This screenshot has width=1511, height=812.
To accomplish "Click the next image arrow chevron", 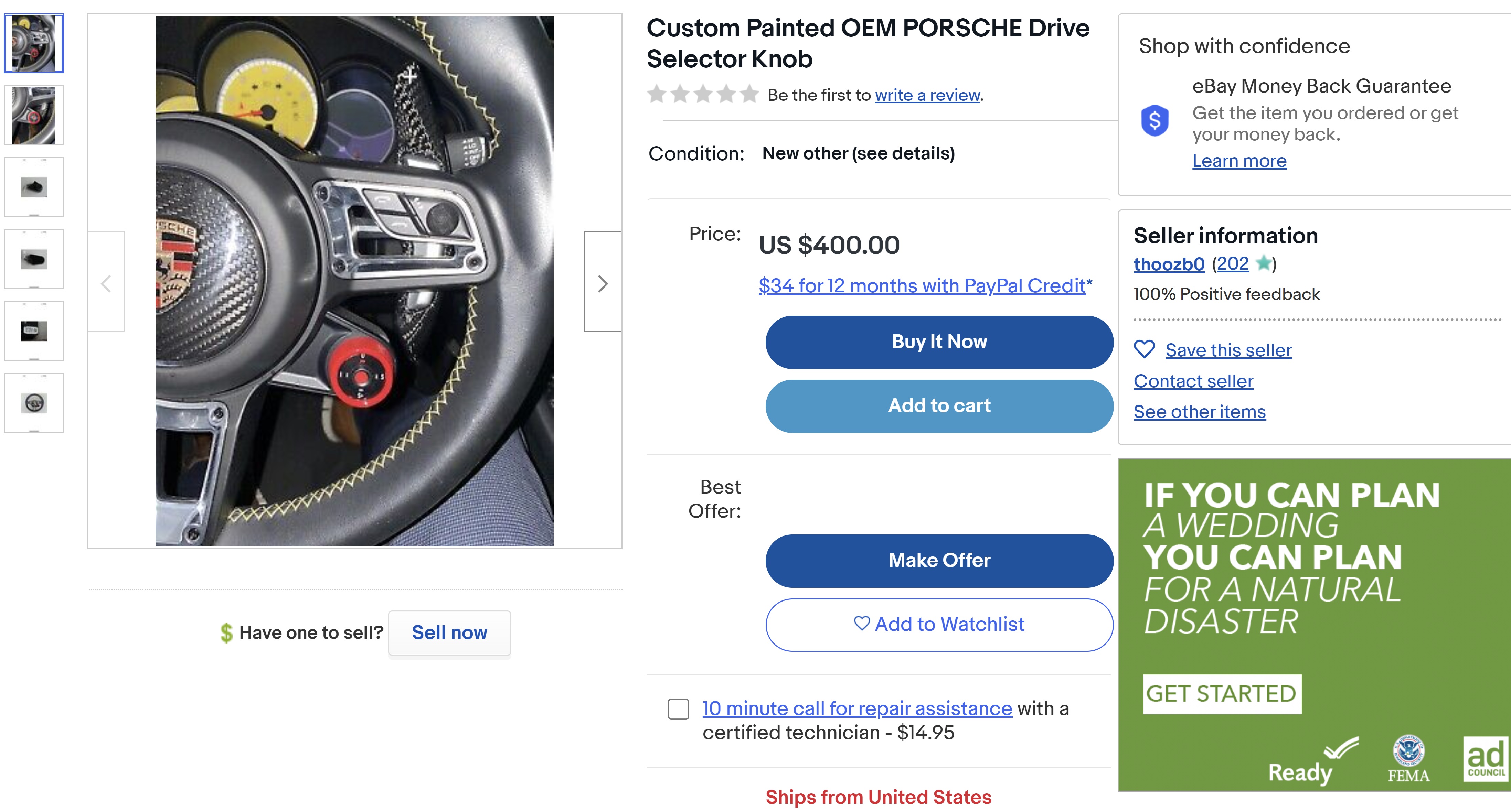I will click(603, 284).
